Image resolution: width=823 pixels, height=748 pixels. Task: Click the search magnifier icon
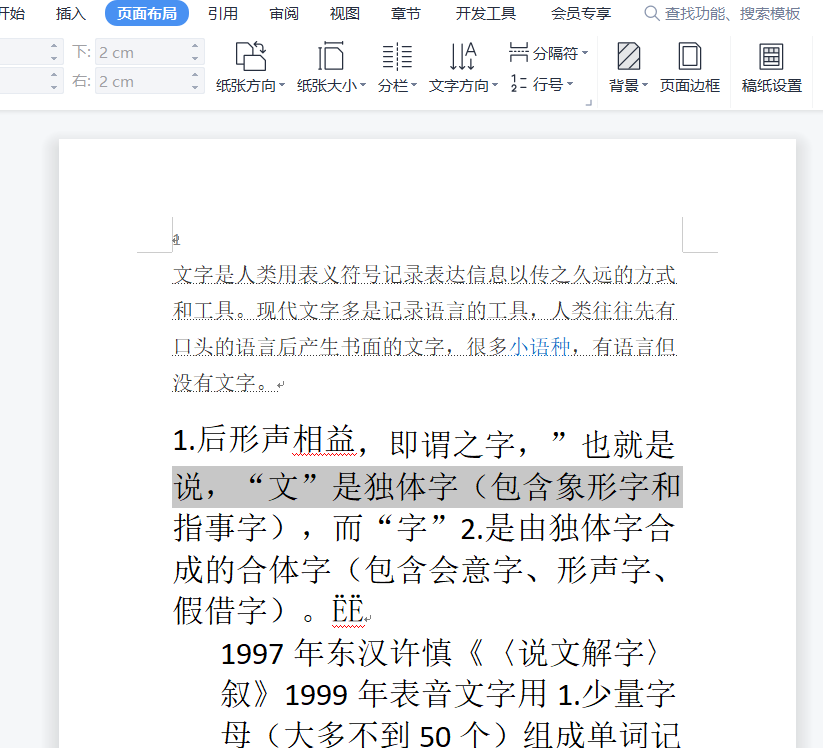coord(651,13)
